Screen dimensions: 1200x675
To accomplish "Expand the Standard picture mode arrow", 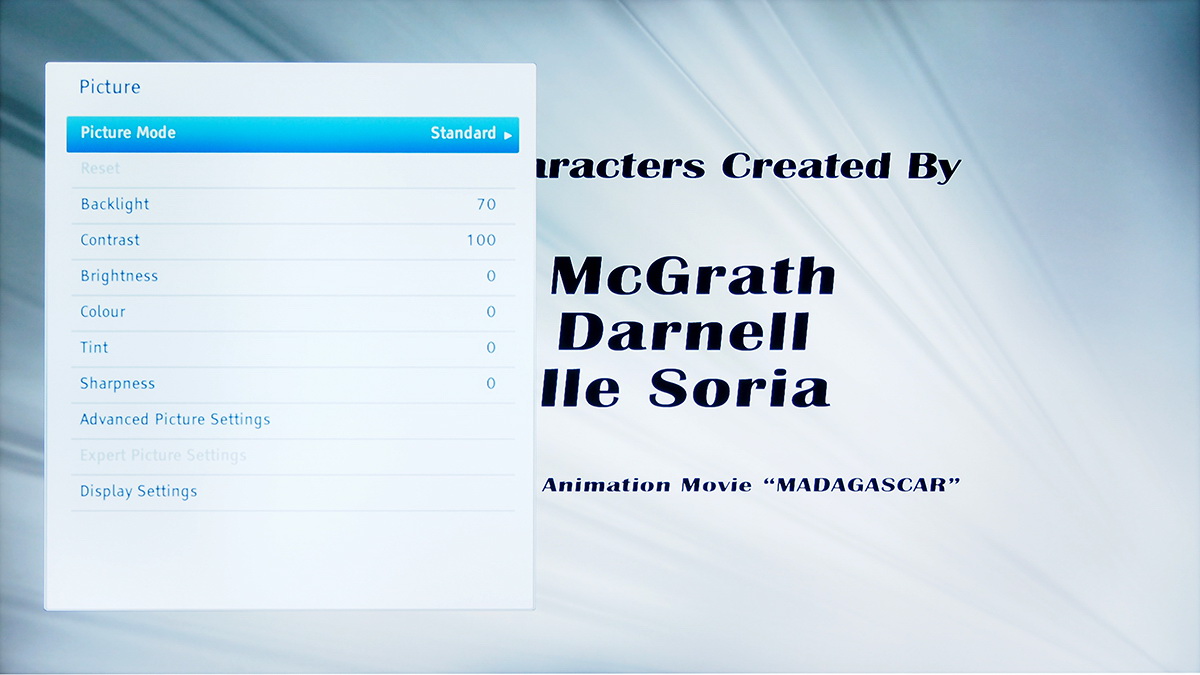I will coord(508,134).
